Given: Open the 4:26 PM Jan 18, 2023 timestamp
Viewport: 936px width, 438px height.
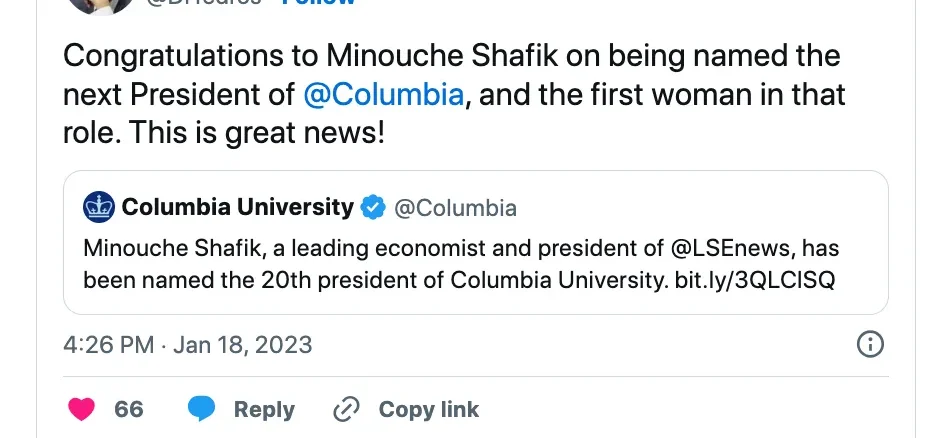Looking at the screenshot, I should 187,345.
